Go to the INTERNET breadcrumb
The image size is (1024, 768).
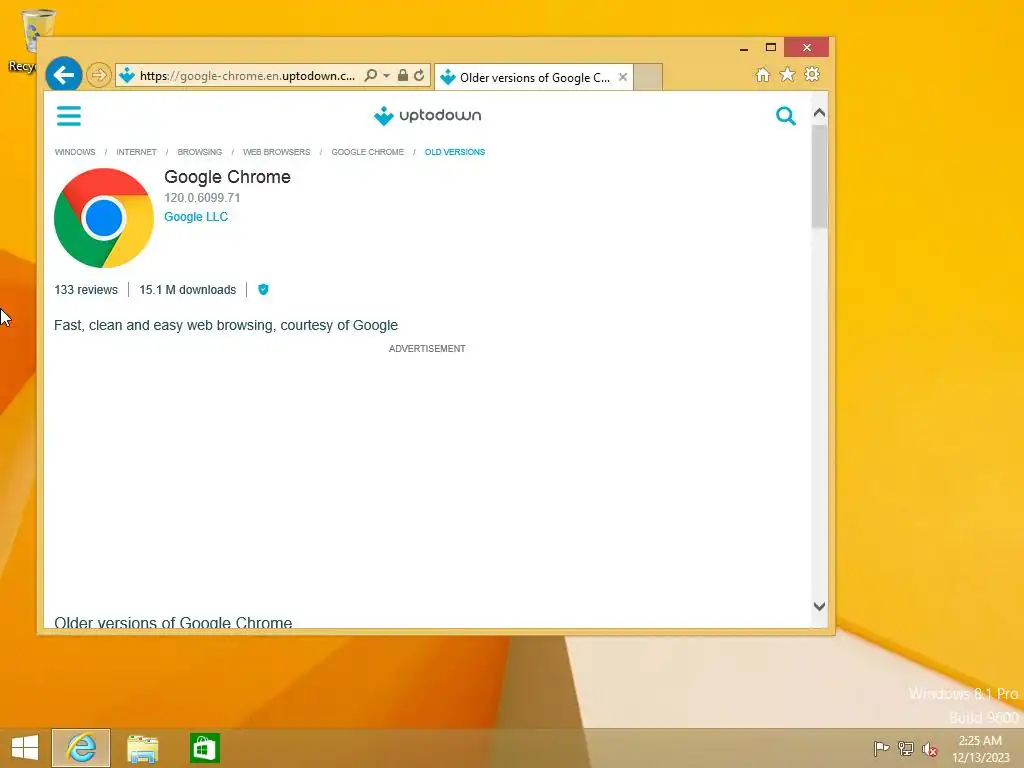(x=136, y=152)
